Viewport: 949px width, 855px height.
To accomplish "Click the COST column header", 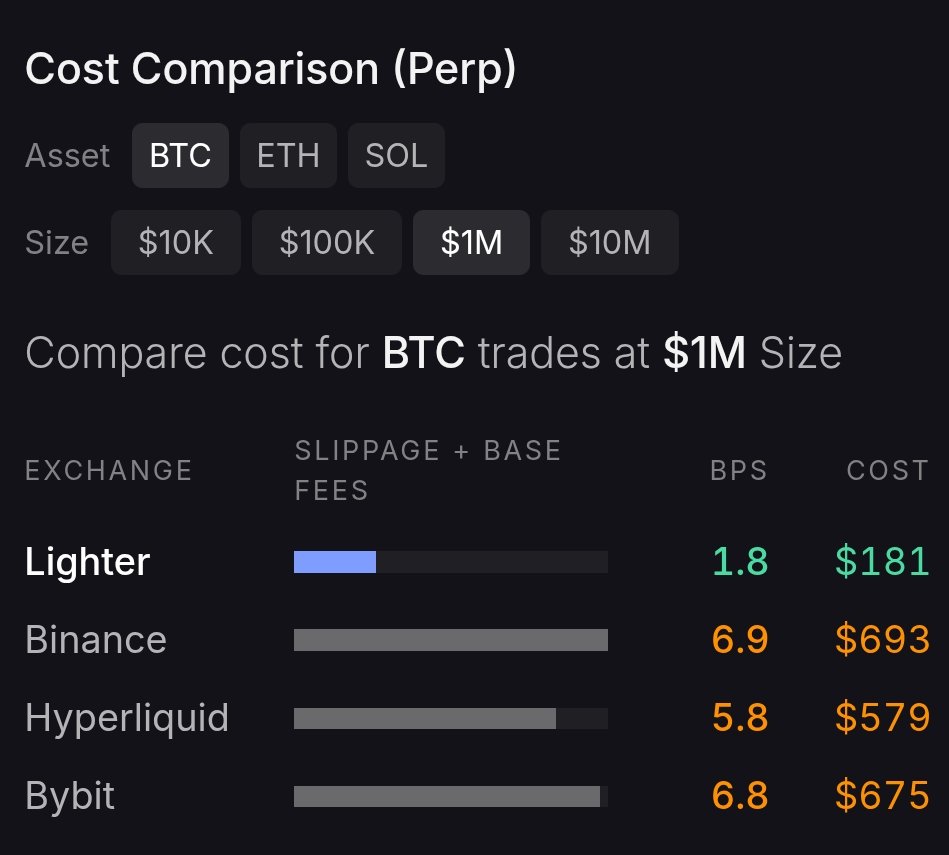I will [888, 470].
